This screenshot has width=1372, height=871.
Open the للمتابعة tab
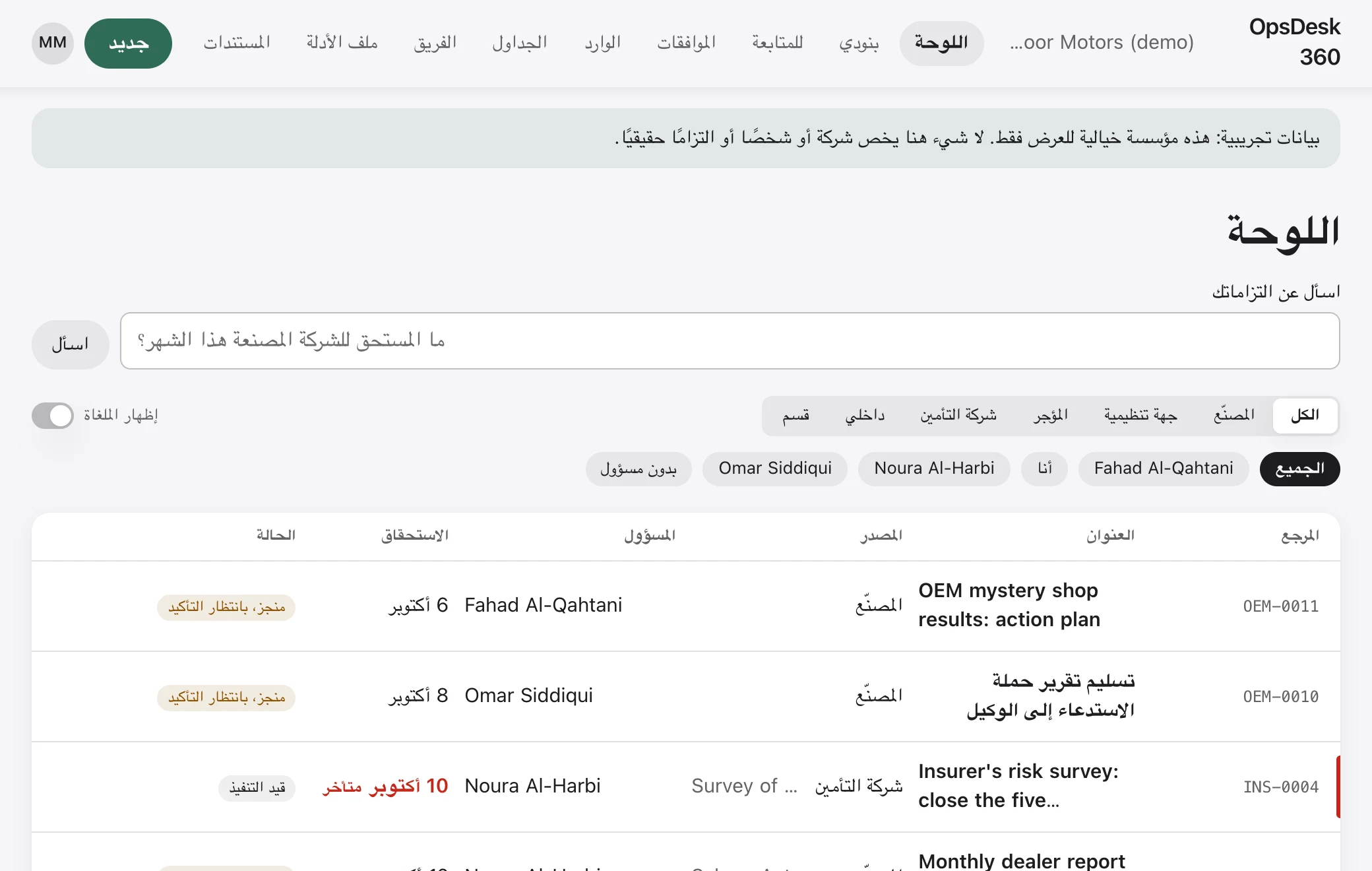(777, 43)
